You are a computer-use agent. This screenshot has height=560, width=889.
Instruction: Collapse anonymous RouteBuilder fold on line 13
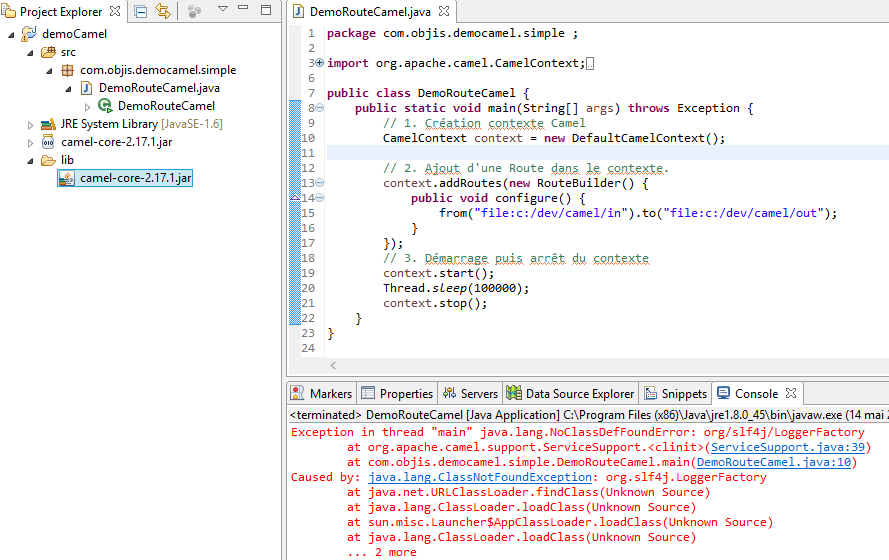[x=320, y=183]
